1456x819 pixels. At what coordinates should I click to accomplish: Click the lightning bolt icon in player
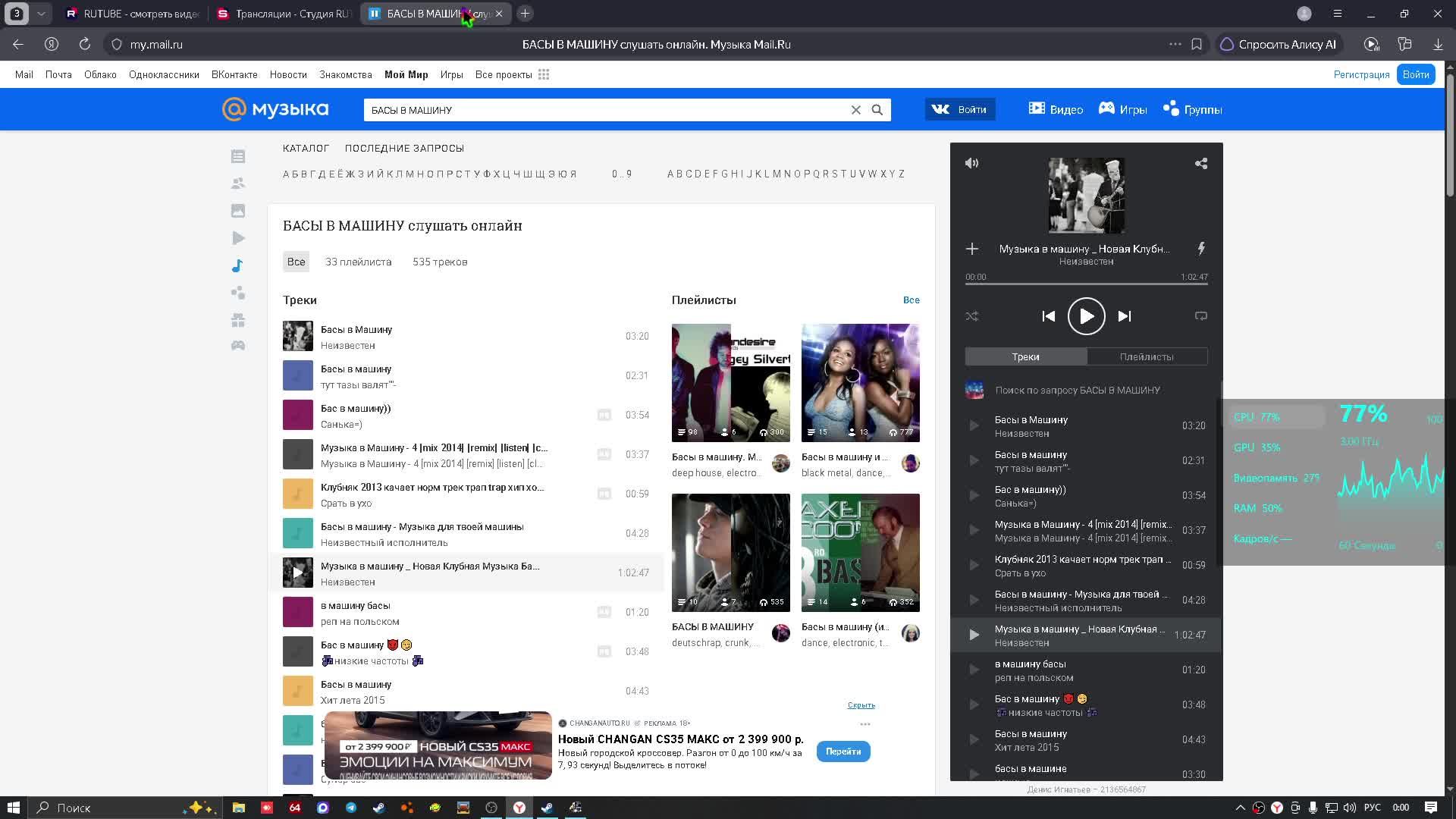pos(1201,248)
